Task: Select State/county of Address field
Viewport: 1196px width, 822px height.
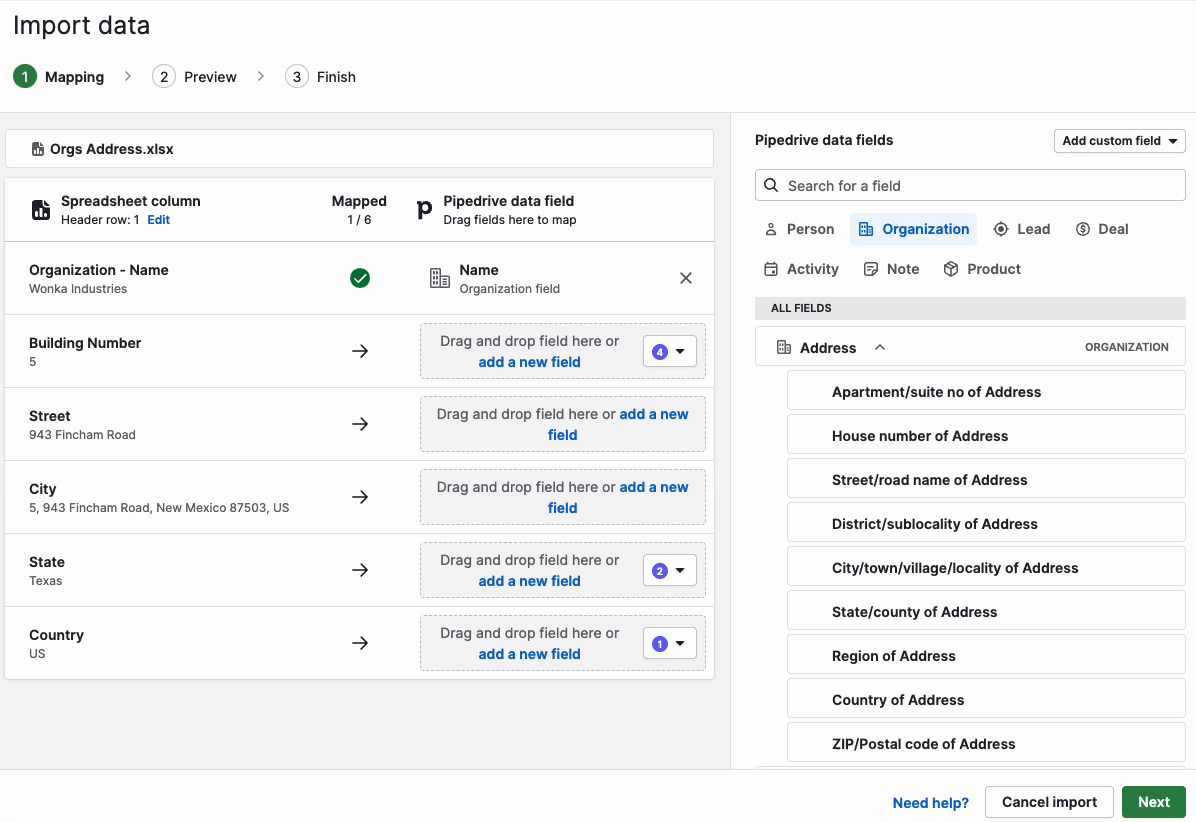Action: pos(985,612)
